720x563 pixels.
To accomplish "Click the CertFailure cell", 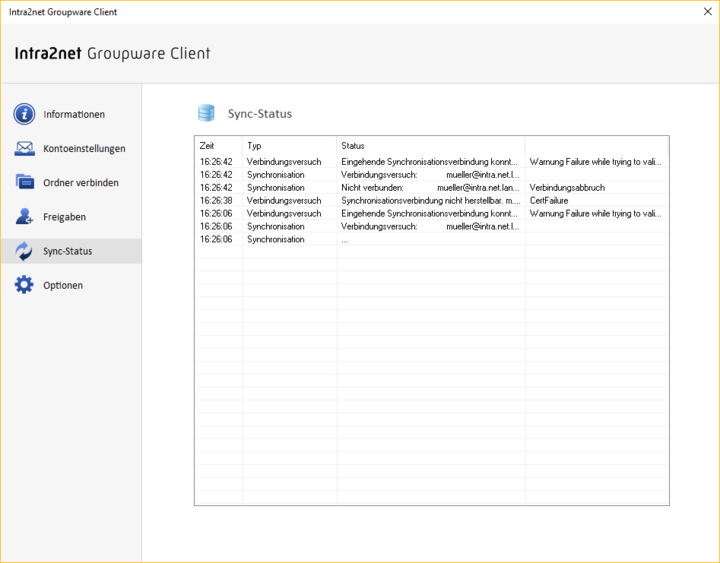I will 549,200.
